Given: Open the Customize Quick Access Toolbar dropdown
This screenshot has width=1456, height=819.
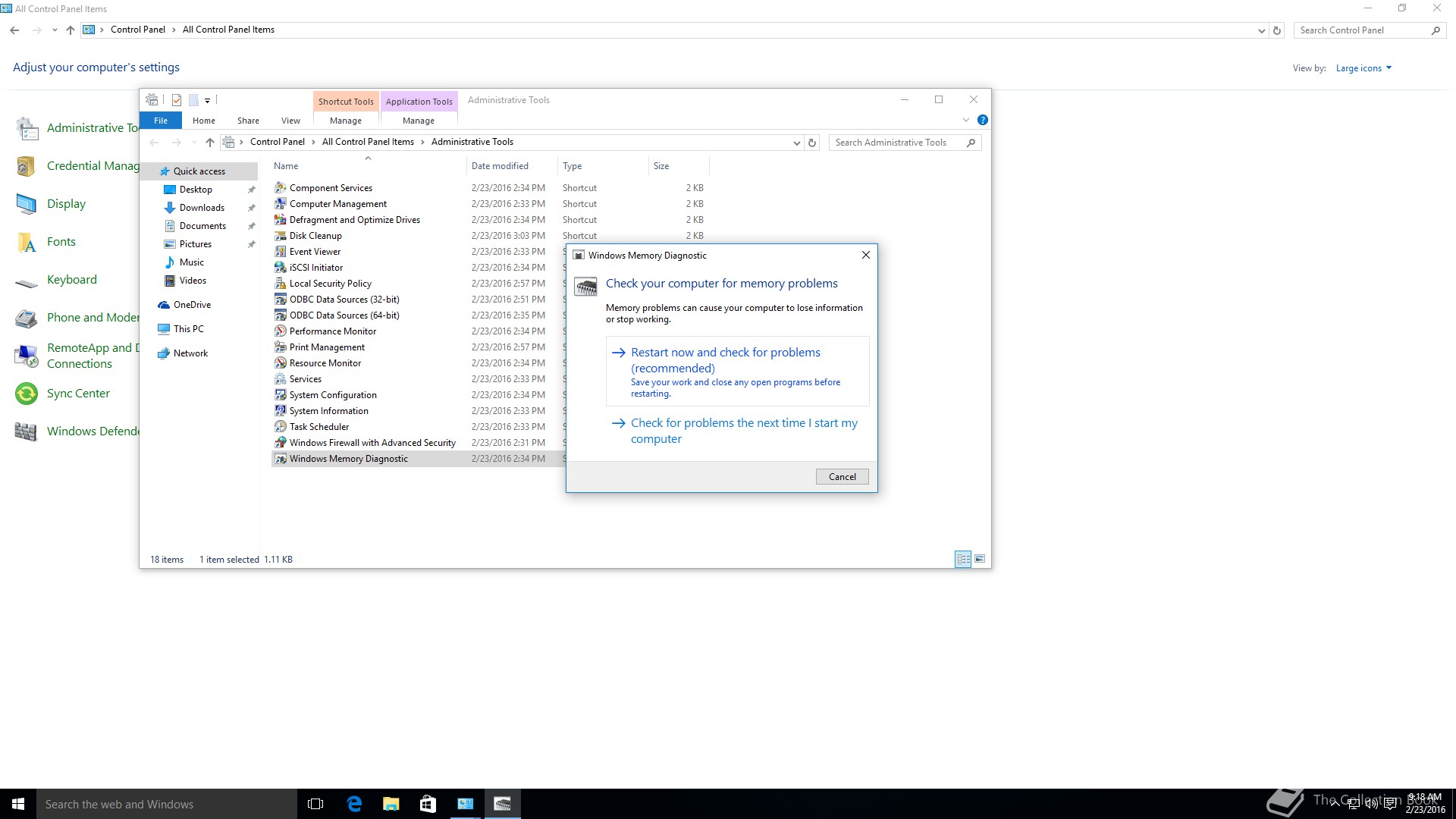Looking at the screenshot, I should point(207,100).
